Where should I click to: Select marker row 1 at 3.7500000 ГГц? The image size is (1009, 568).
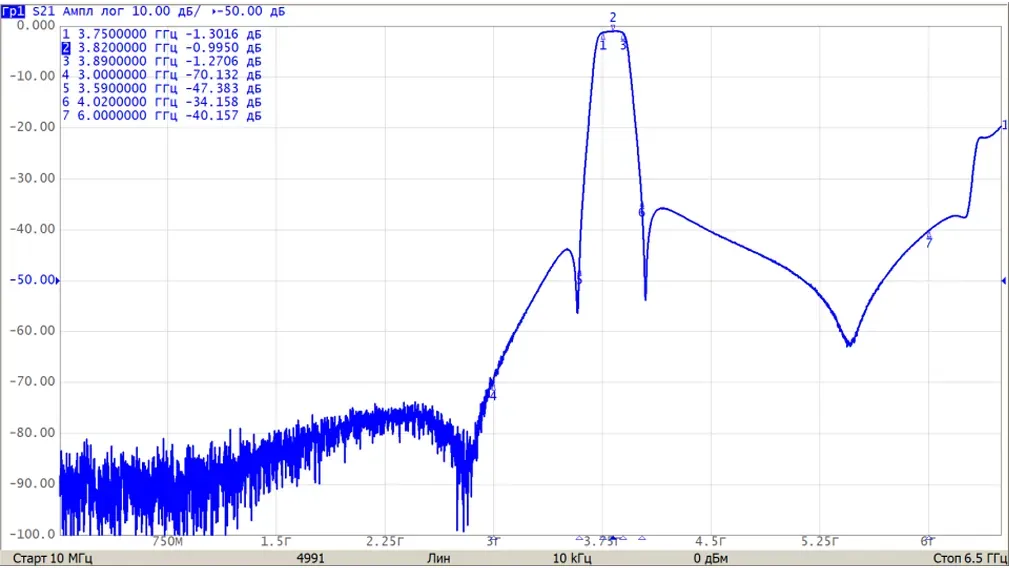click(162, 34)
